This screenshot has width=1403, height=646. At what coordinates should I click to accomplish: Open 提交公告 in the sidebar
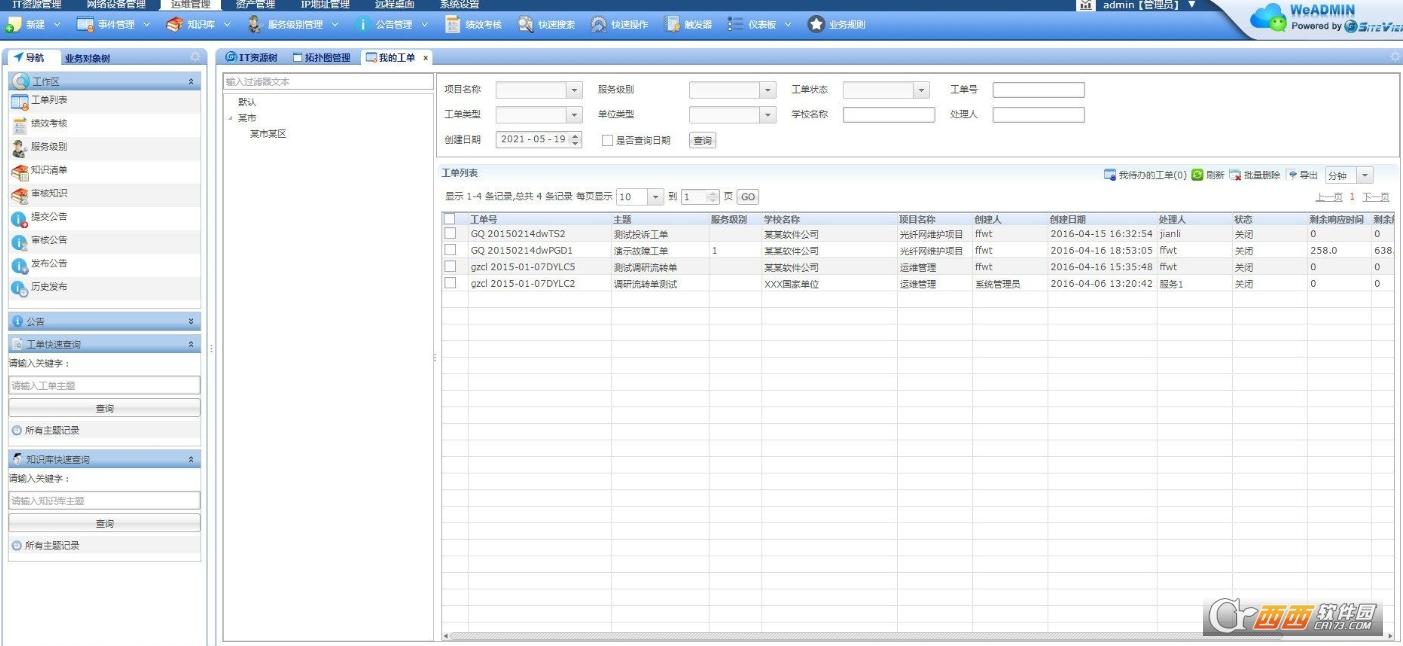(x=105, y=217)
